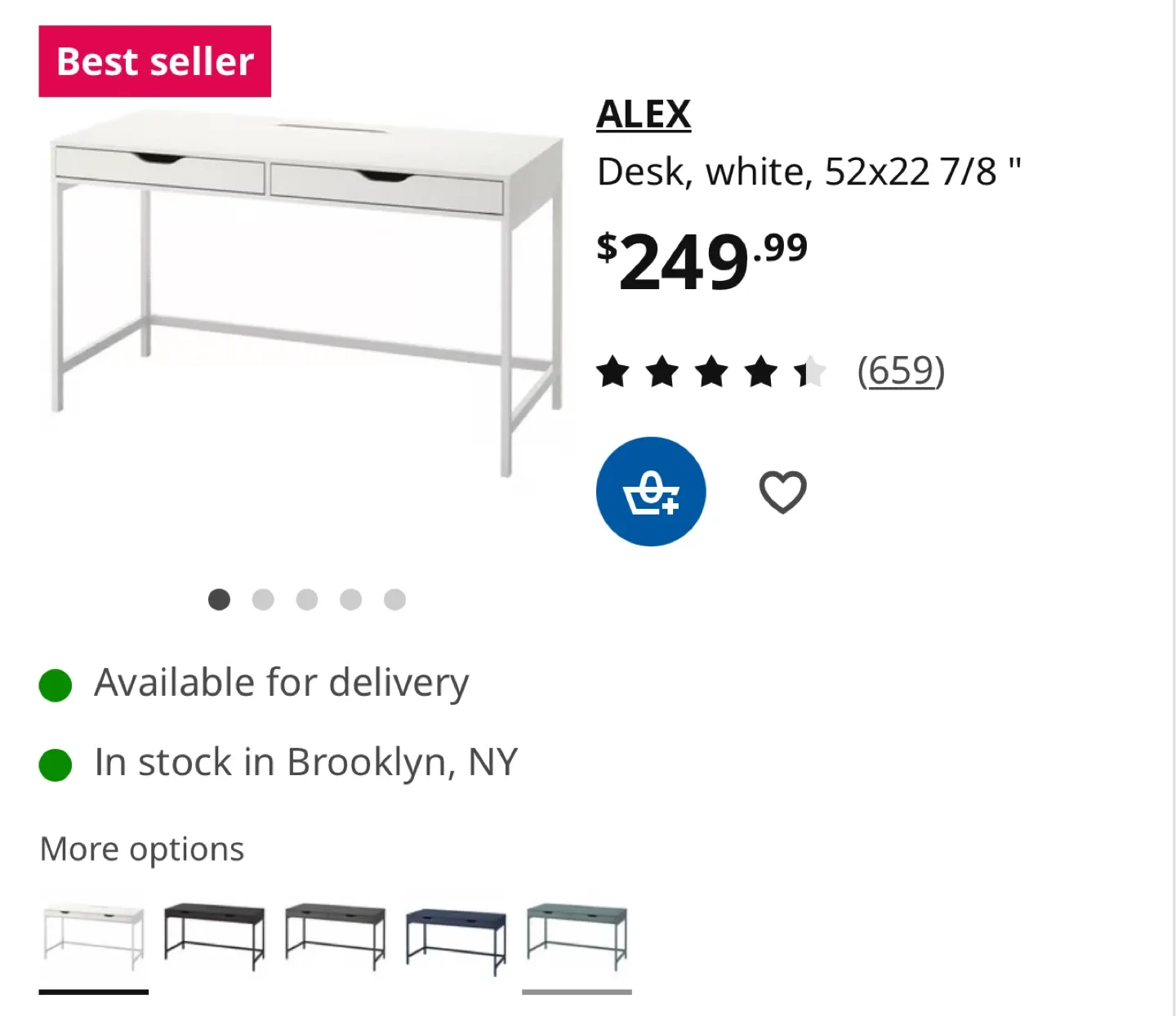Image resolution: width=1176 pixels, height=1016 pixels.
Task: Select the black-brown desk color option
Action: pyautogui.click(x=215, y=937)
